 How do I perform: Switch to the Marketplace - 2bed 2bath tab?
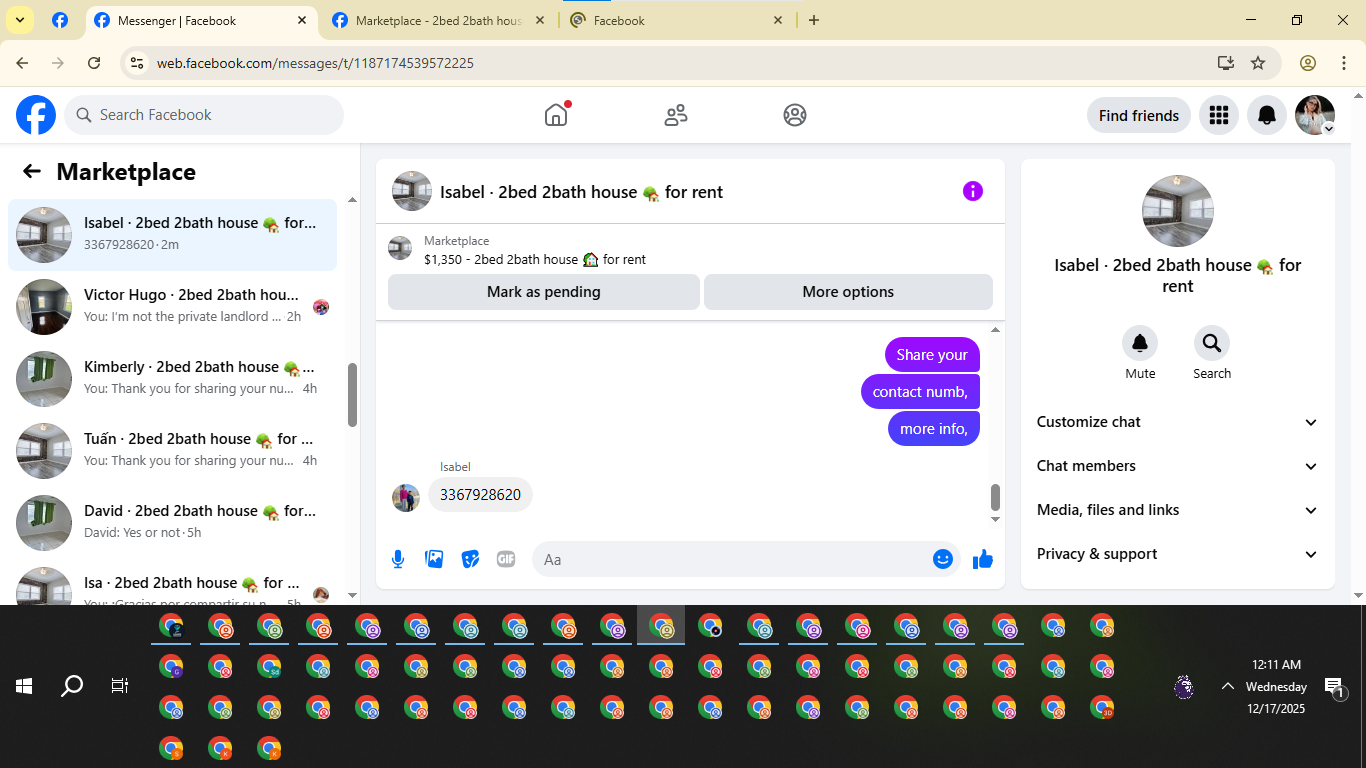440,20
